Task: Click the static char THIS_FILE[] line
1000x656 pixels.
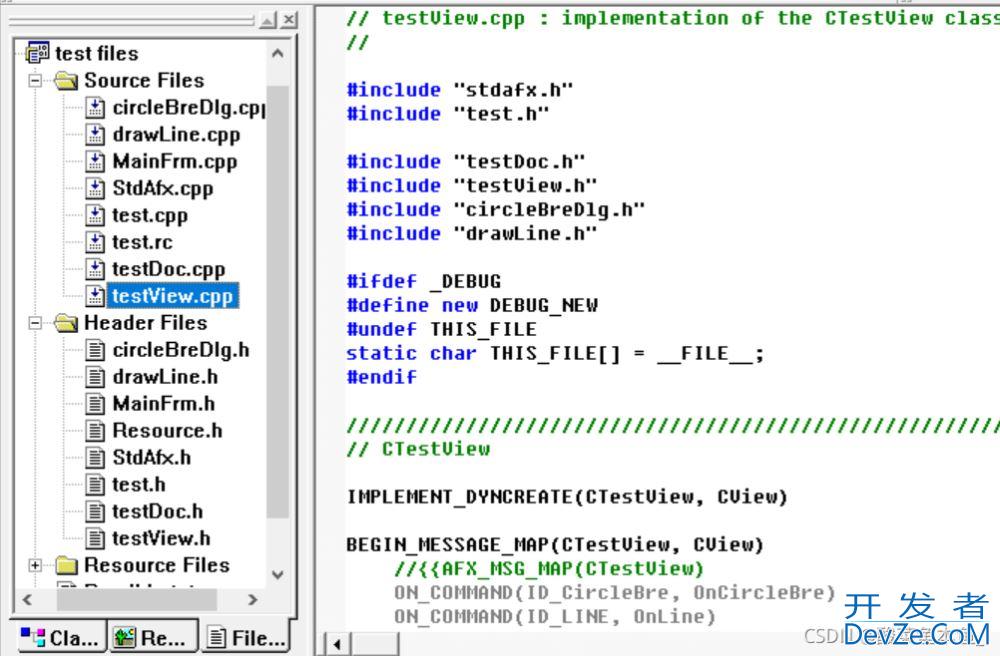Action: 555,353
